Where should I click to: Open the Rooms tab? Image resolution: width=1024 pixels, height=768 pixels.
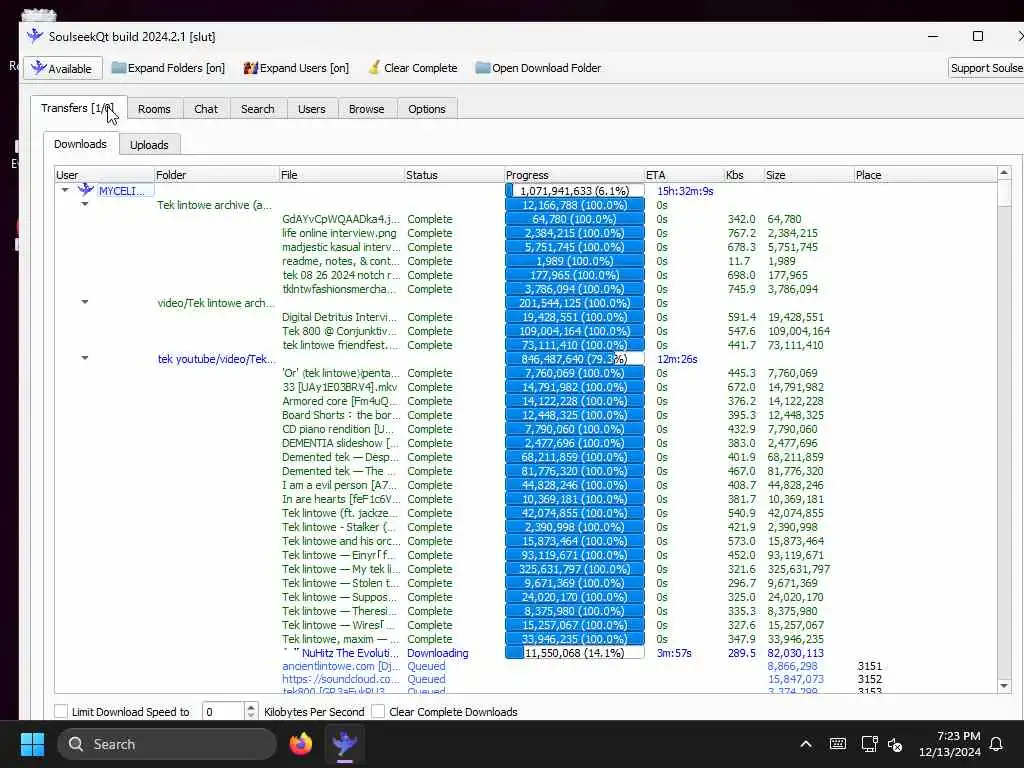(x=154, y=109)
